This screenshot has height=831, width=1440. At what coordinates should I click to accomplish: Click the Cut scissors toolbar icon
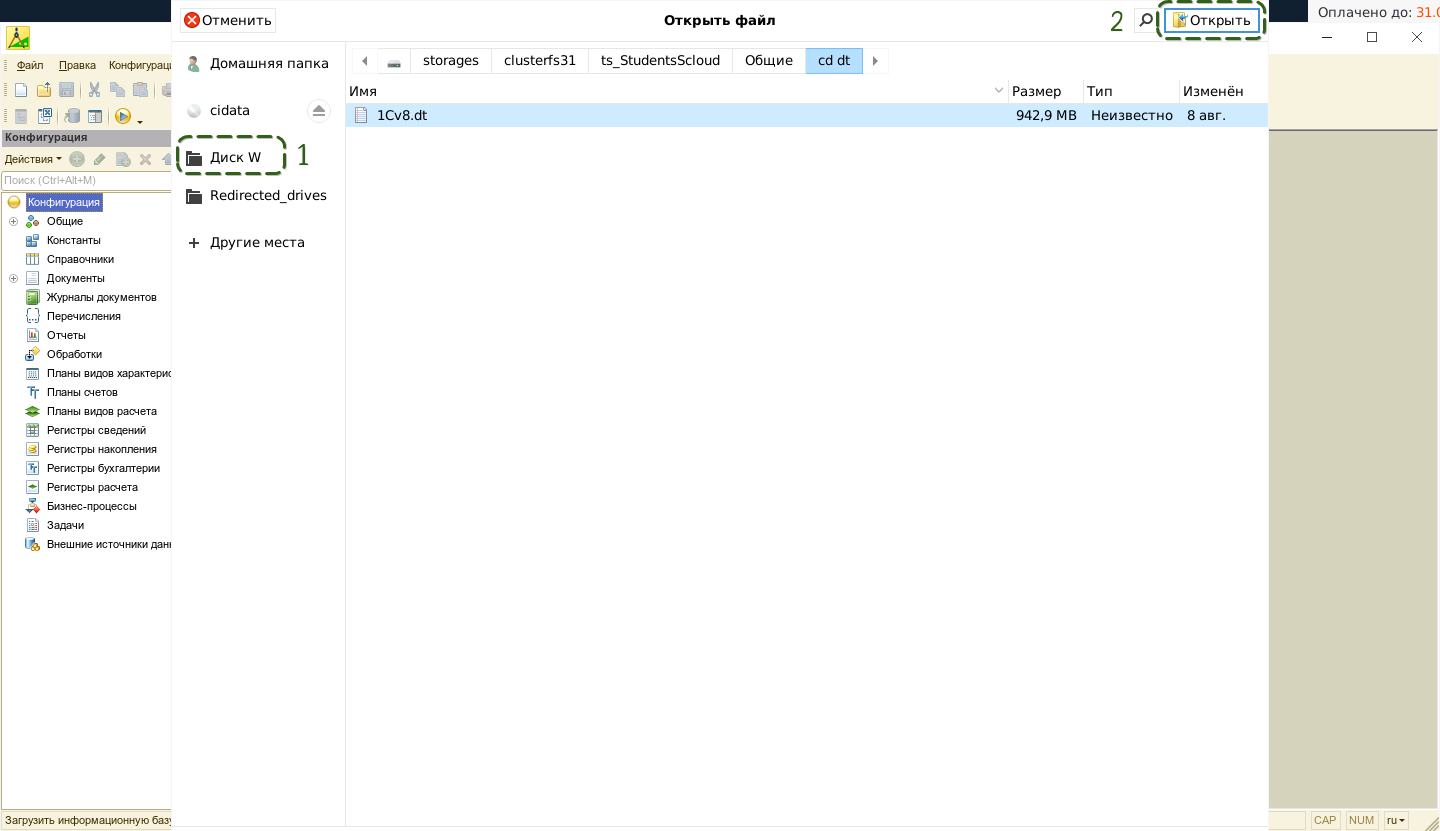[x=95, y=89]
